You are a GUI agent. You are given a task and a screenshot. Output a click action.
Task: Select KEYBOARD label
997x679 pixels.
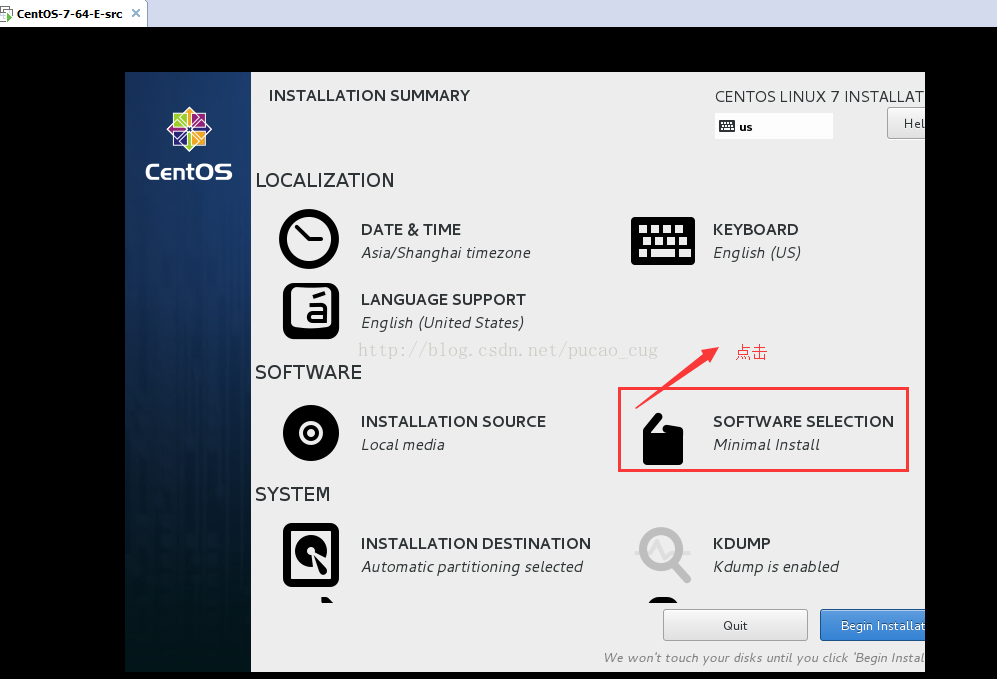[755, 230]
